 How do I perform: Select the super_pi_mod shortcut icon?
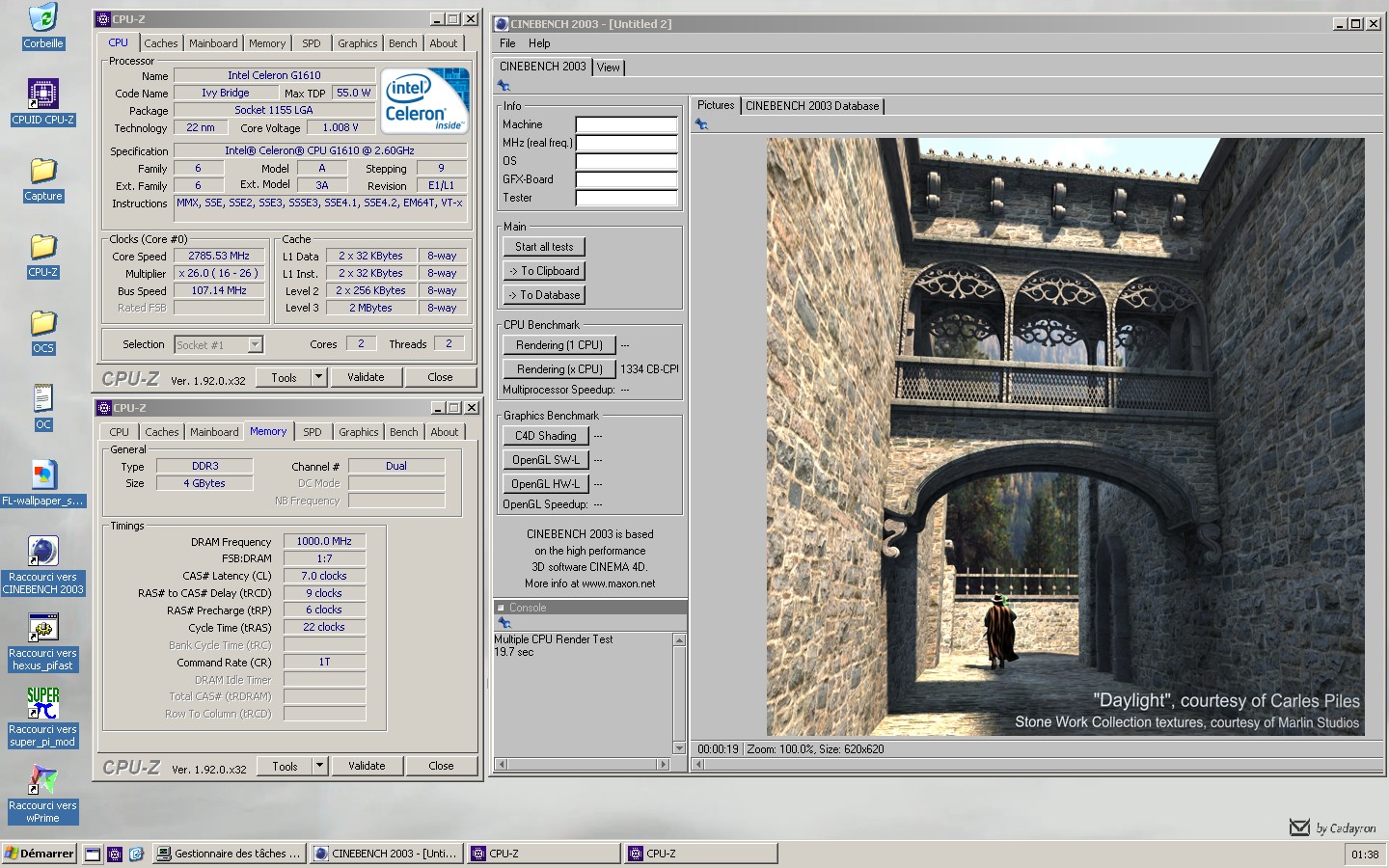coord(42,703)
